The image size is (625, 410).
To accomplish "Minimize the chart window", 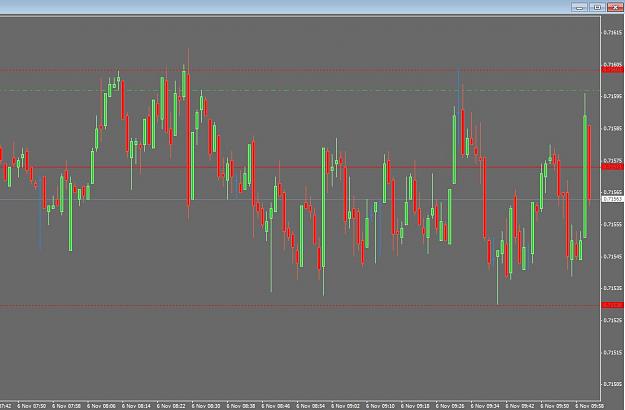I will [x=579, y=7].
